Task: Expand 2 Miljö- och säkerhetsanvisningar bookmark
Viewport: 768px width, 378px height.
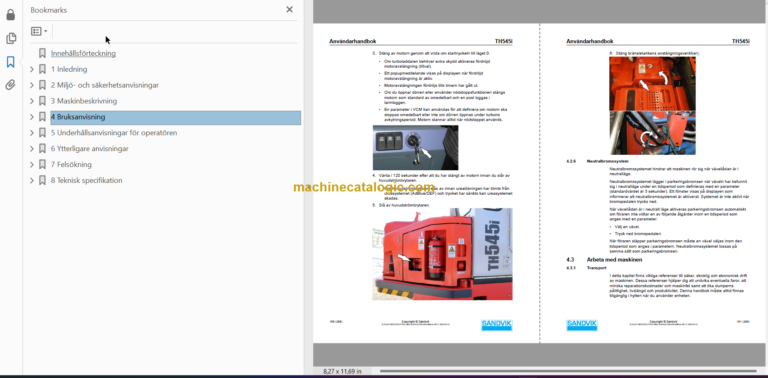Action: [32, 85]
